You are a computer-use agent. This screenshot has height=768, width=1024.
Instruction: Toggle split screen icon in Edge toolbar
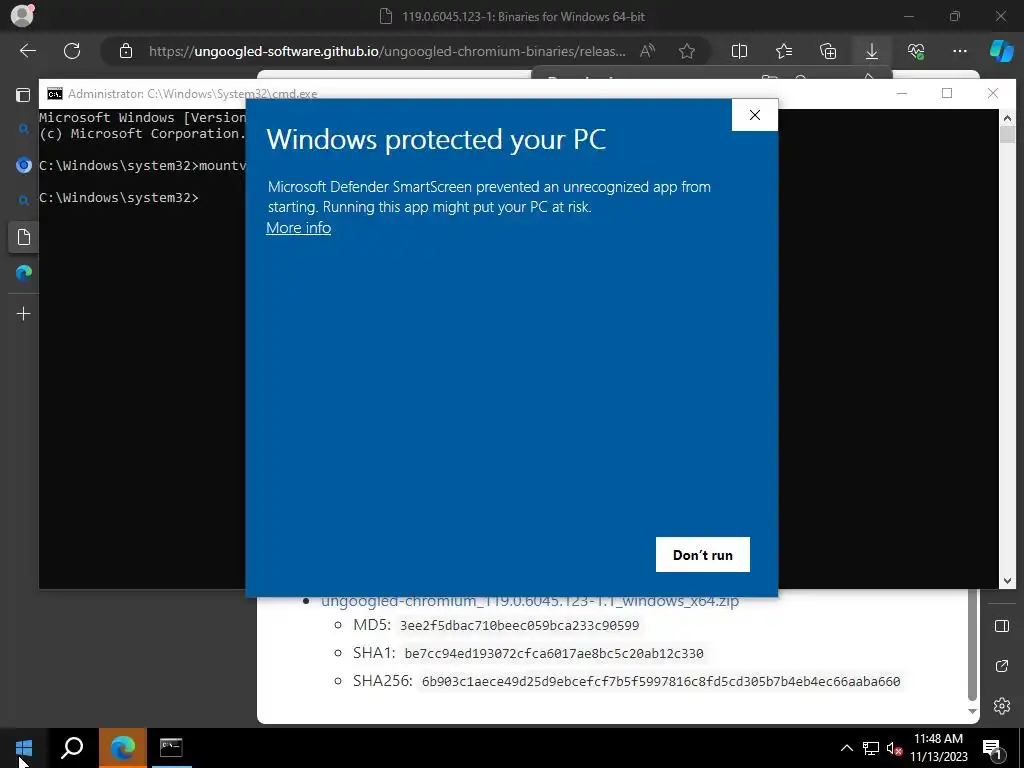tap(739, 51)
